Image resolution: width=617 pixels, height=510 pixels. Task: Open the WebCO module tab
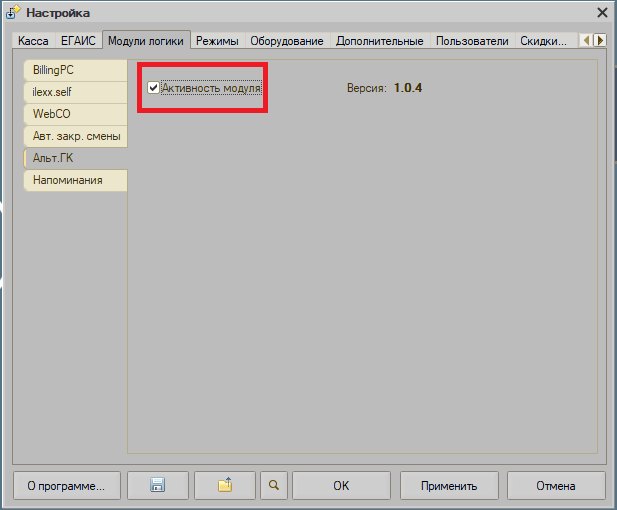(x=76, y=114)
